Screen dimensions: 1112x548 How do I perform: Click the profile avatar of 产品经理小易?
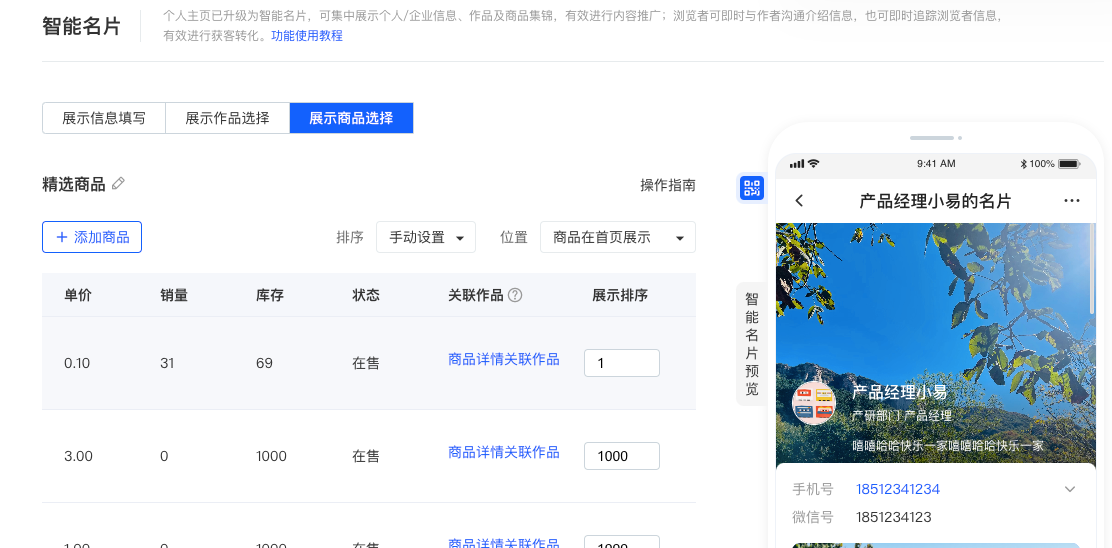(x=814, y=403)
